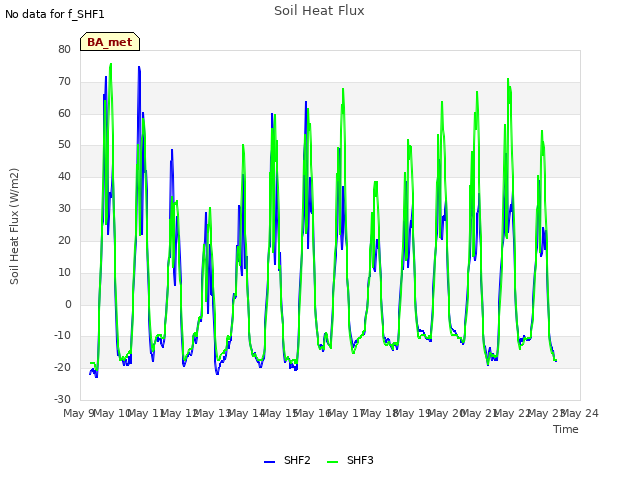Click the May 24 x-axis tick label
Image resolution: width=640 pixels, height=480 pixels.
581,413
